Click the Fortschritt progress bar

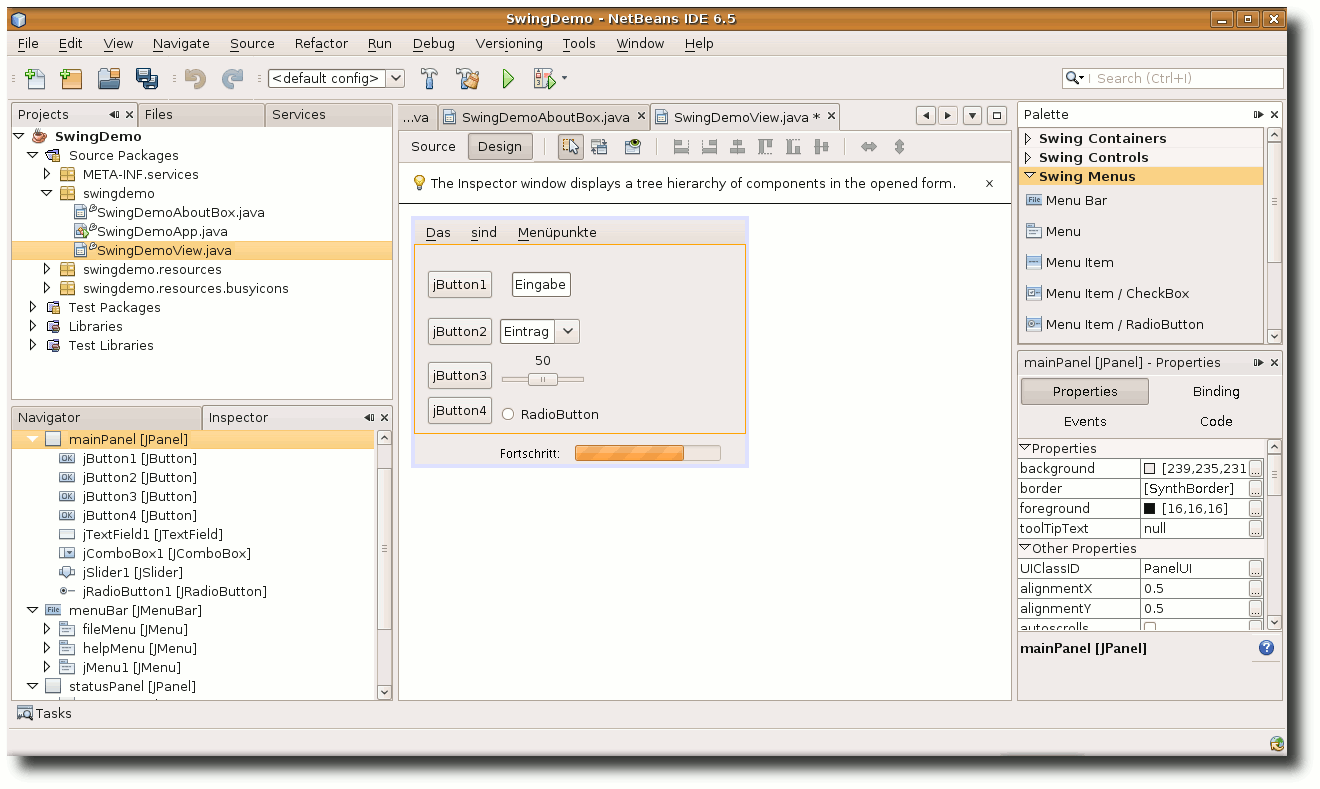coord(647,453)
